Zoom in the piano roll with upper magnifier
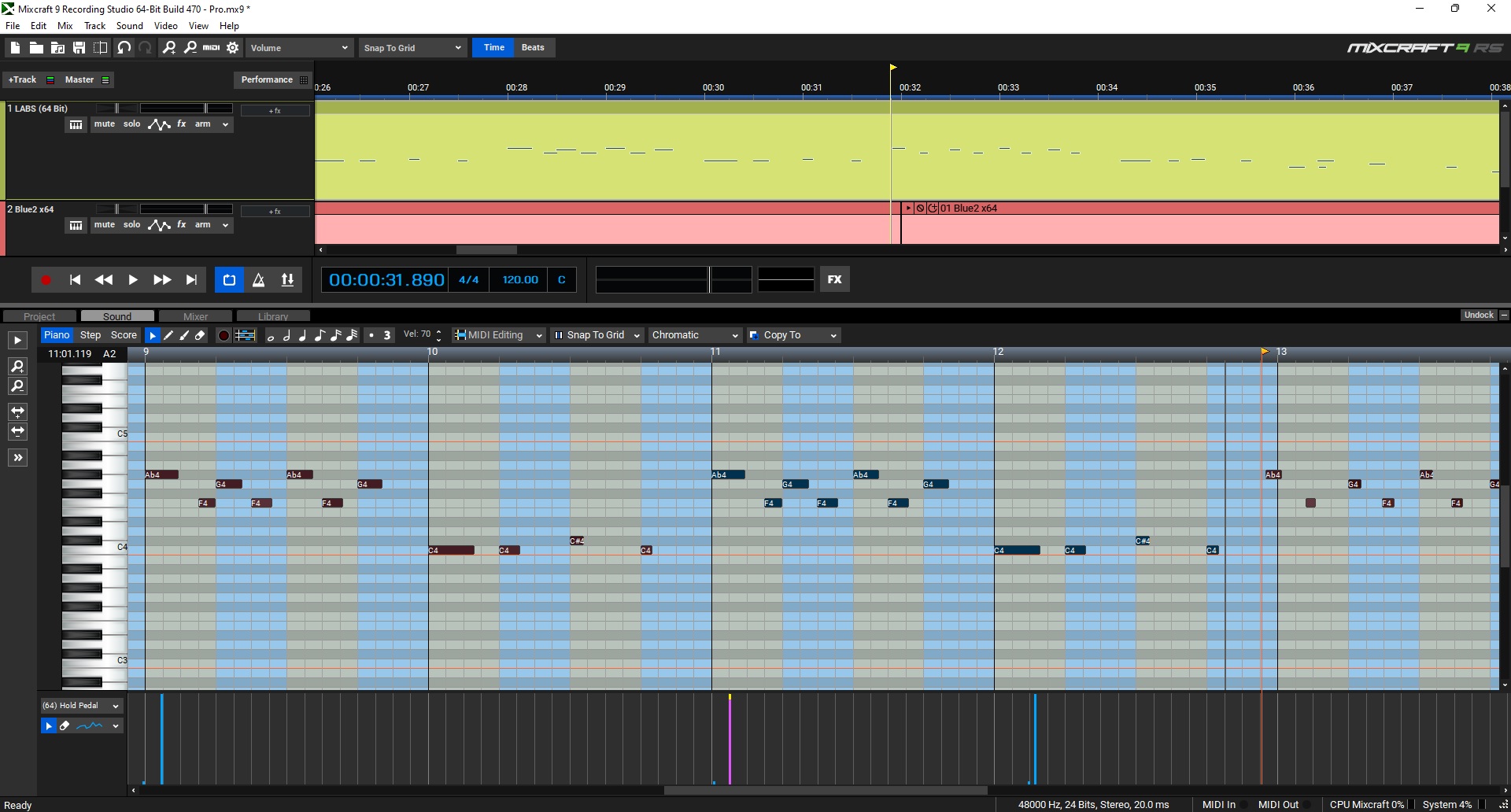This screenshot has width=1511, height=812. (x=17, y=367)
